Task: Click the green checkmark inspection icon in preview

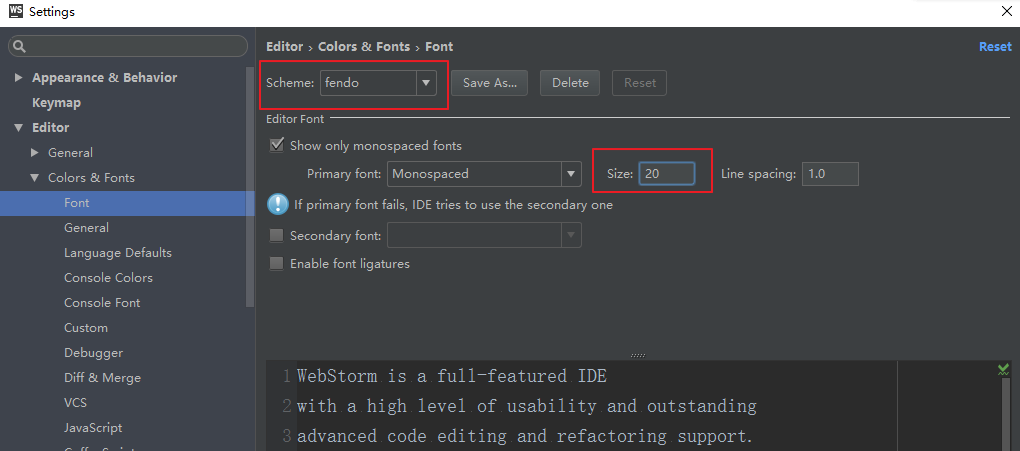Action: click(x=1003, y=370)
